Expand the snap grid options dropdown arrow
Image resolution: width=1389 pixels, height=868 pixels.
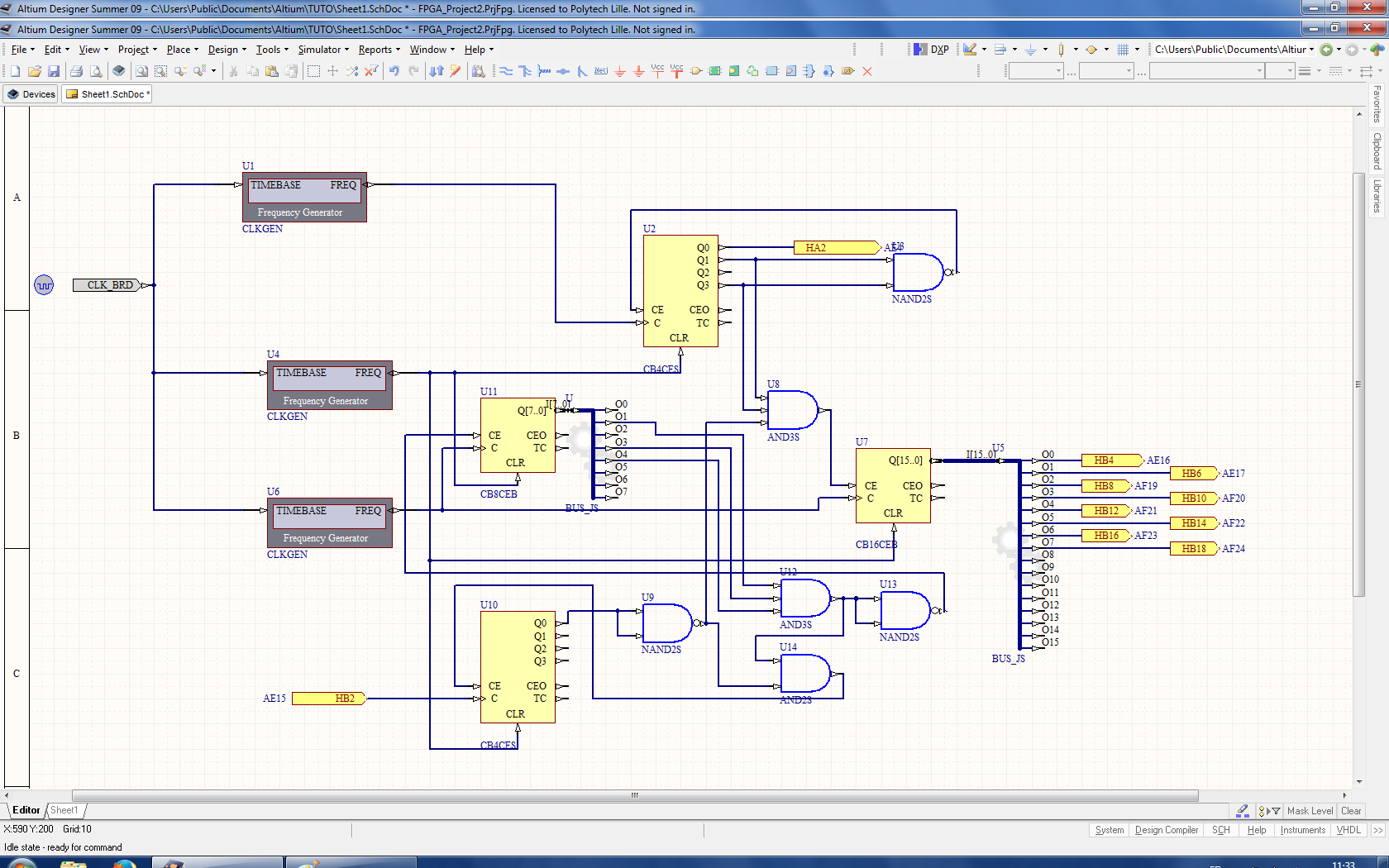pos(1137,50)
